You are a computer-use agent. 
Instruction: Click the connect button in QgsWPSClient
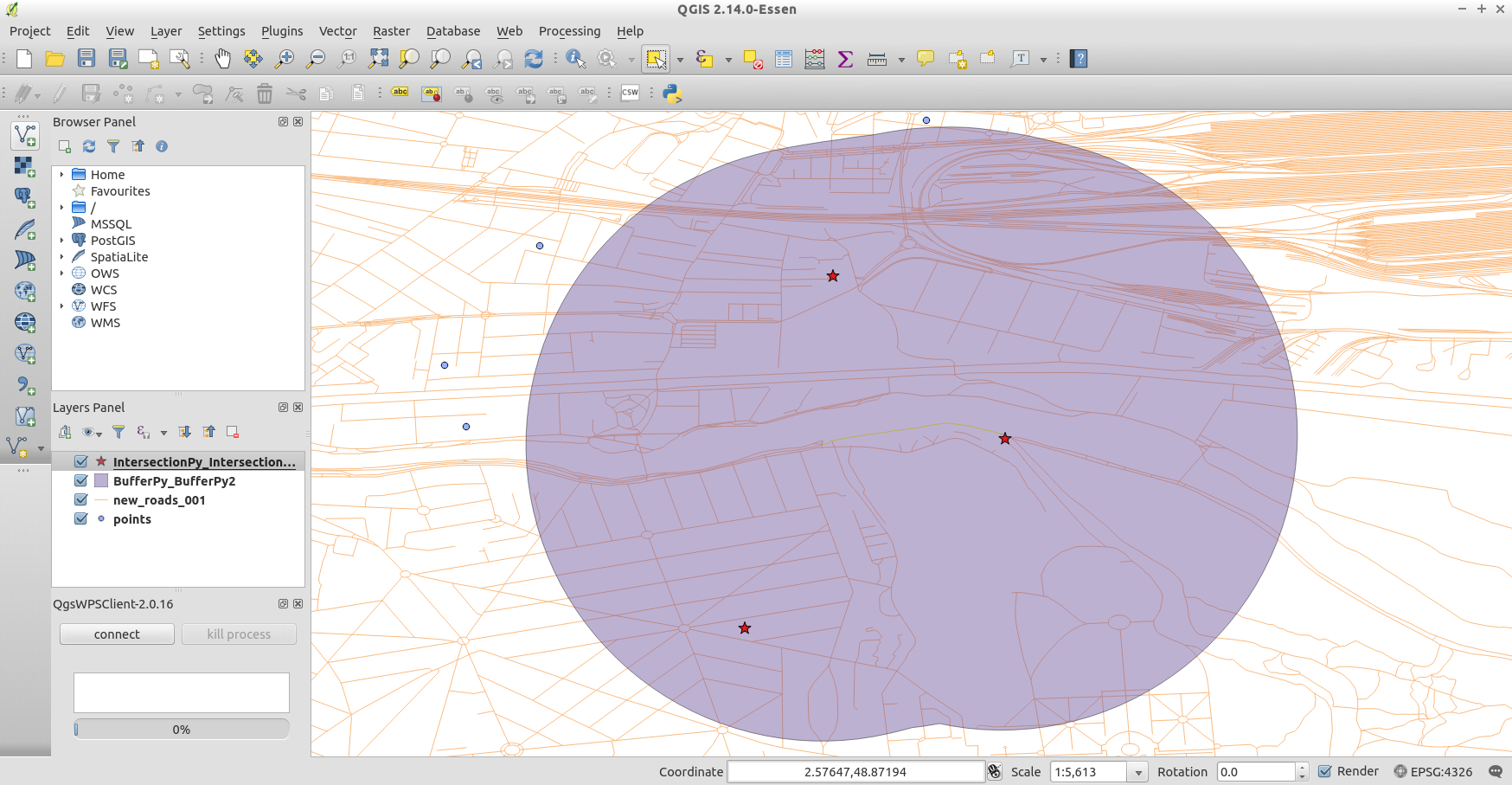(x=117, y=634)
